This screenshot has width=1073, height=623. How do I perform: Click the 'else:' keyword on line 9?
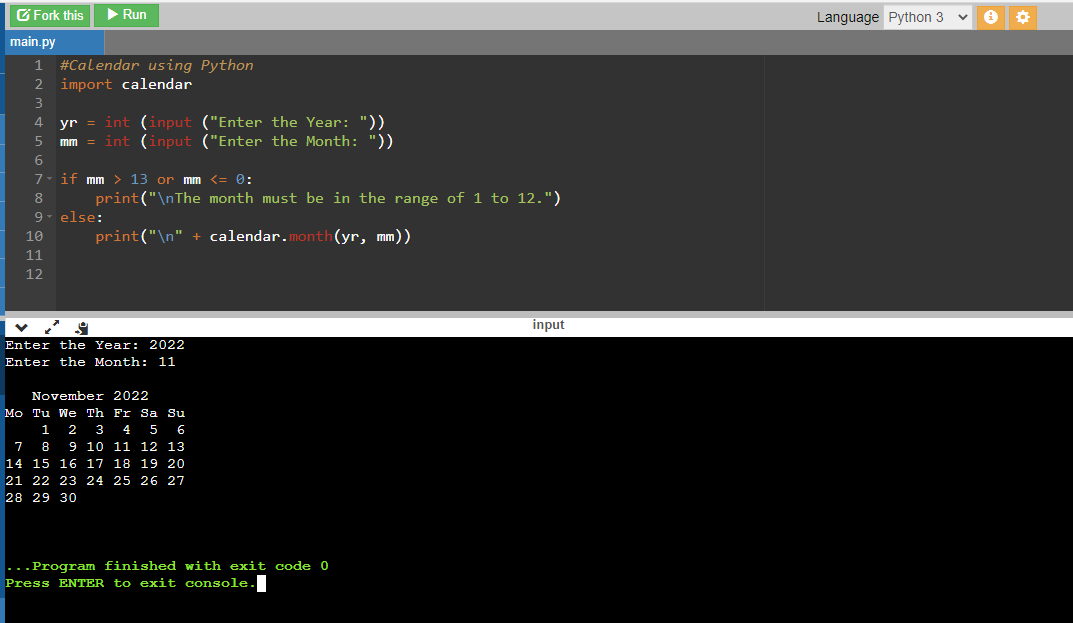[x=81, y=217]
